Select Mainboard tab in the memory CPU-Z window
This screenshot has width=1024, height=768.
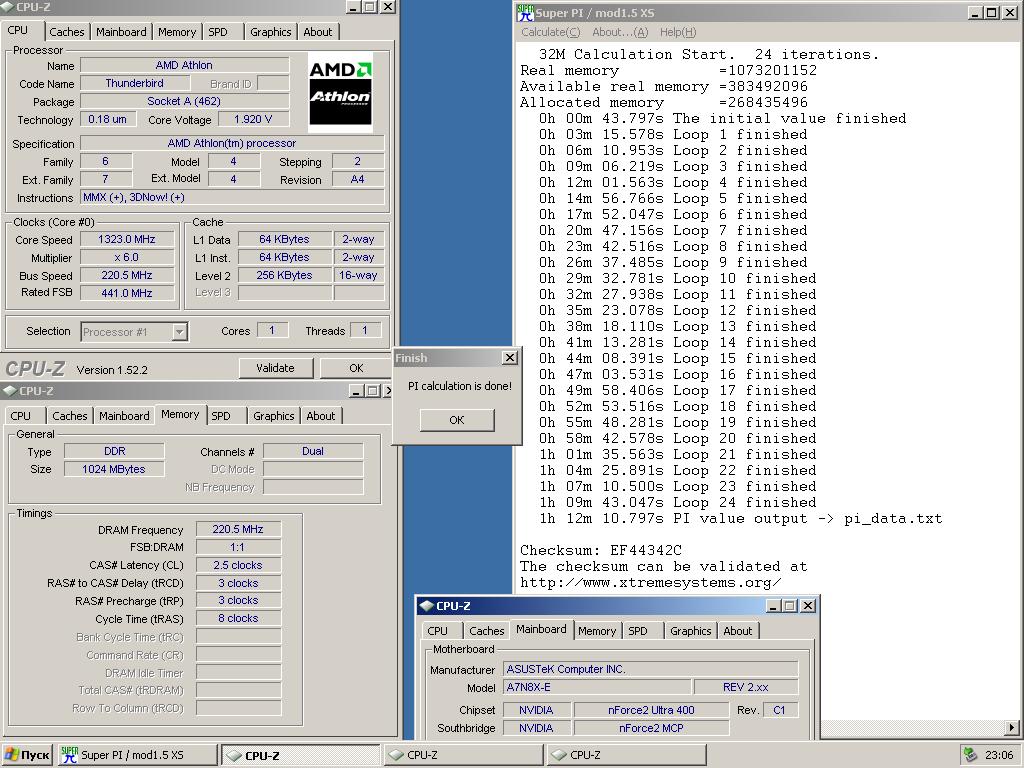click(125, 416)
